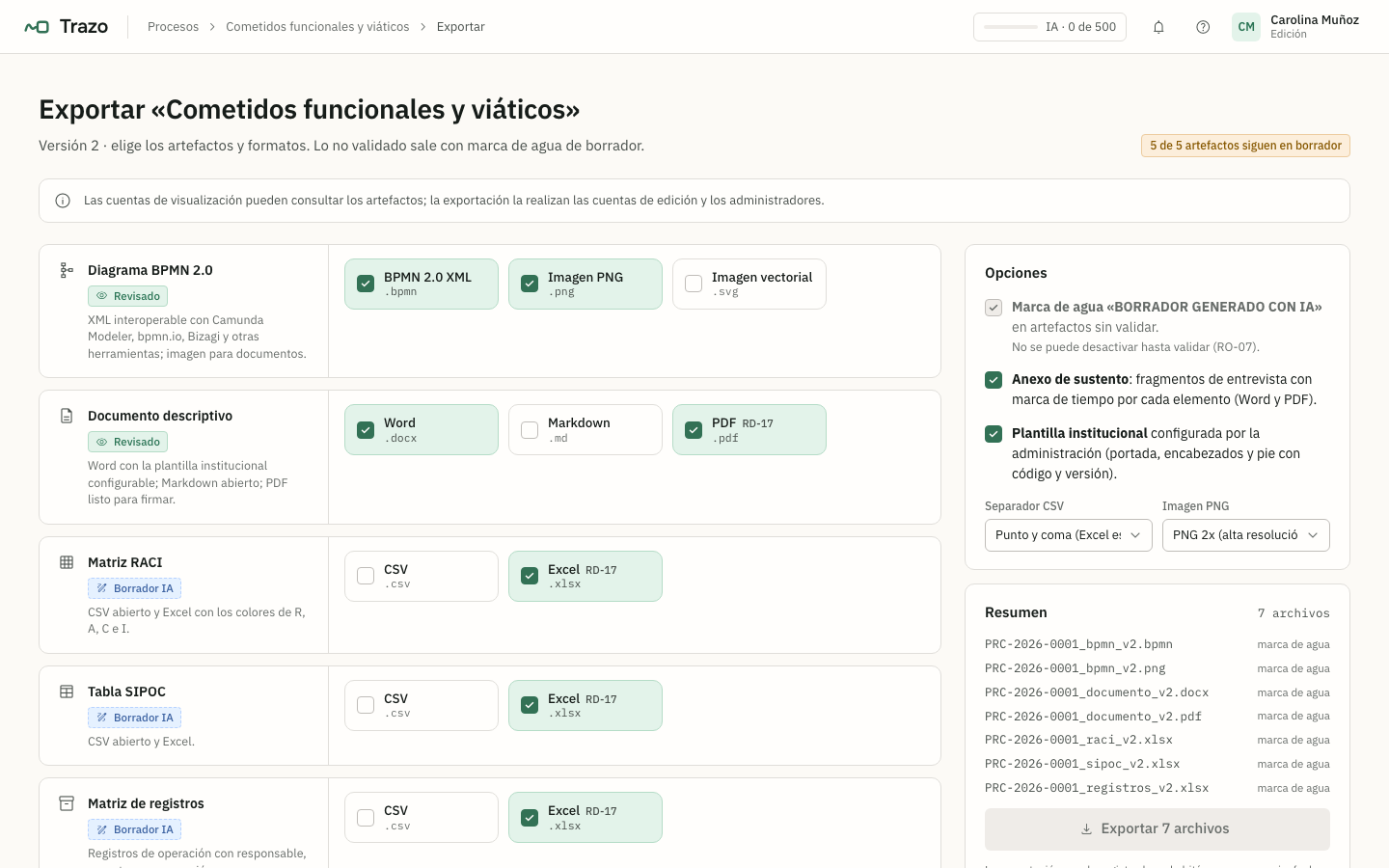Go to the Procesos breadcrumb

173,27
